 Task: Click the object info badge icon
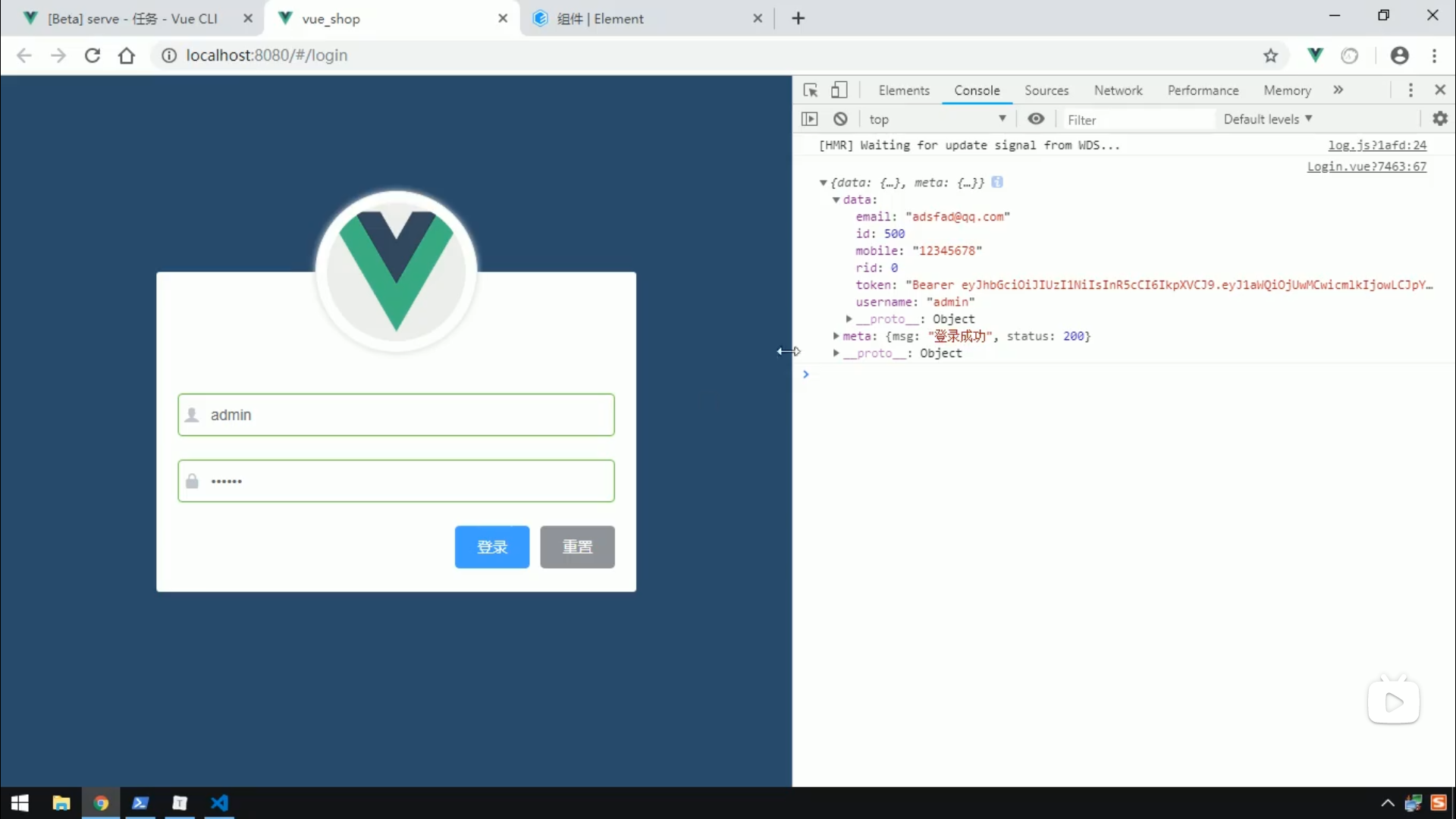(x=997, y=182)
